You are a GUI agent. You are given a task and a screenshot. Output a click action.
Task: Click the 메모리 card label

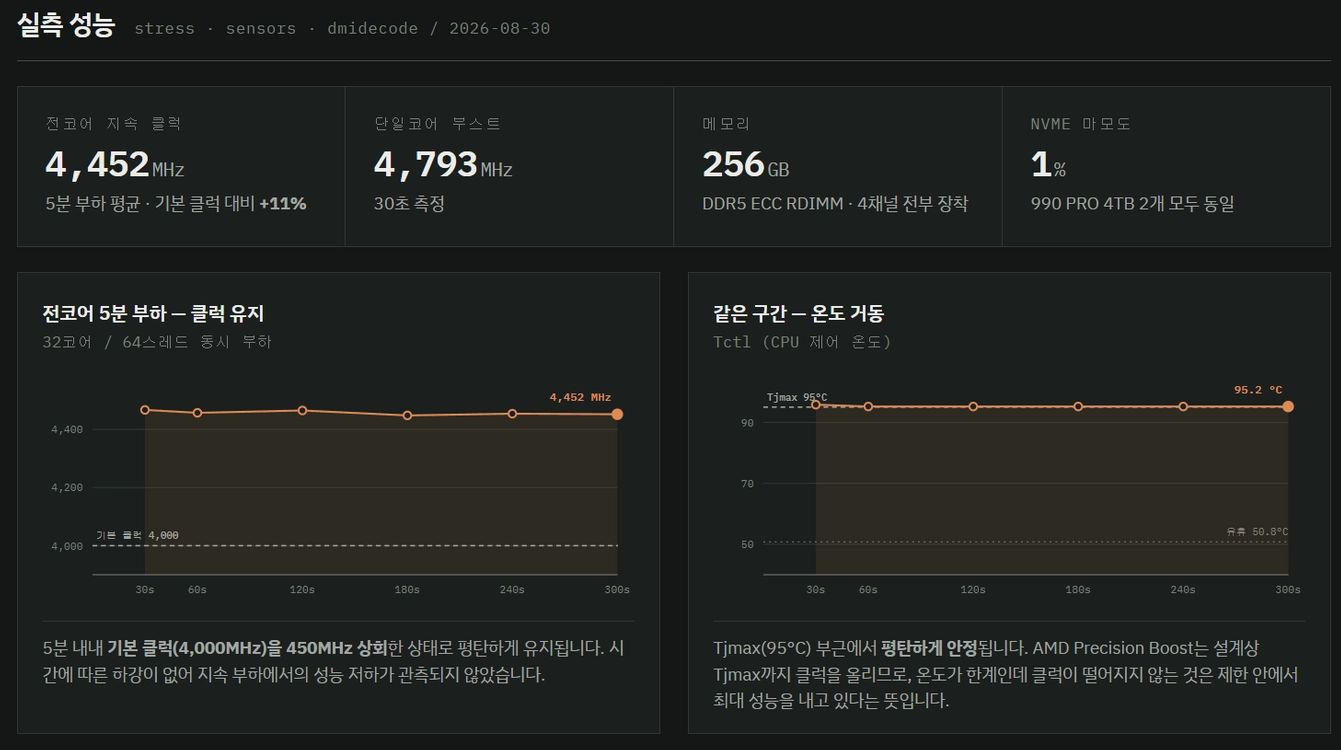pyautogui.click(x=726, y=124)
